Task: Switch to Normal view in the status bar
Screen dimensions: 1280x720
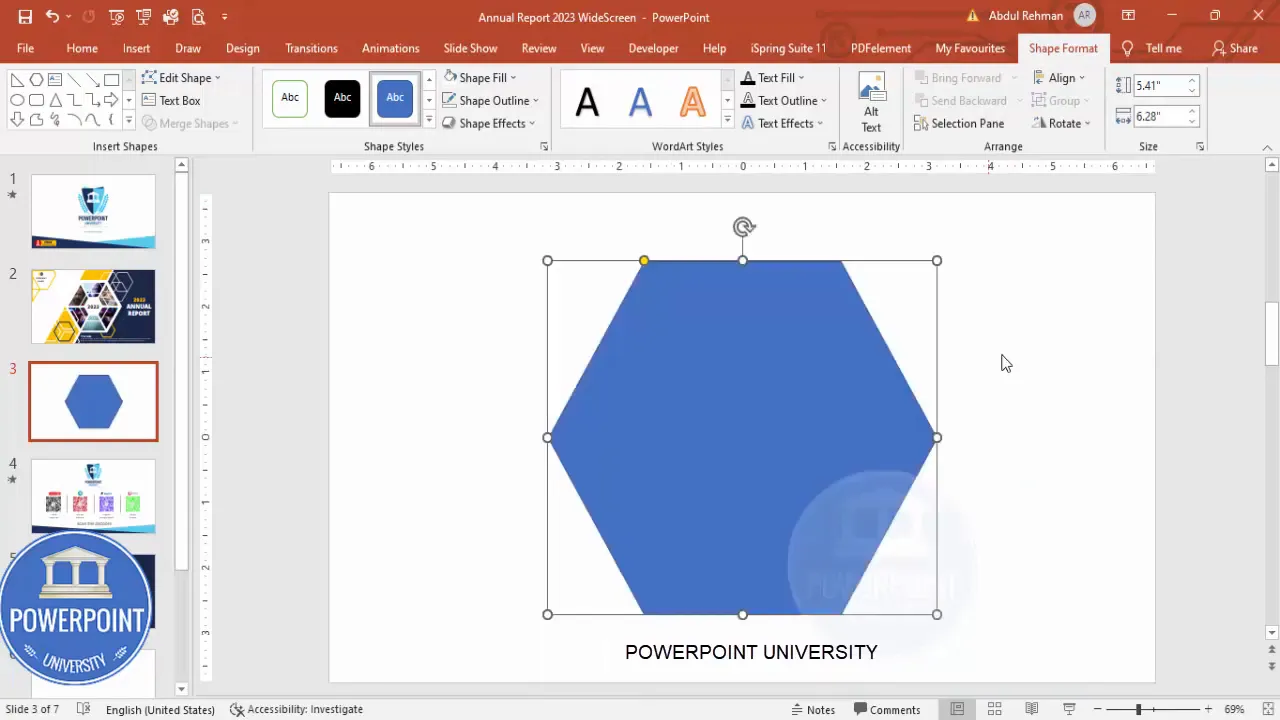Action: click(x=957, y=709)
